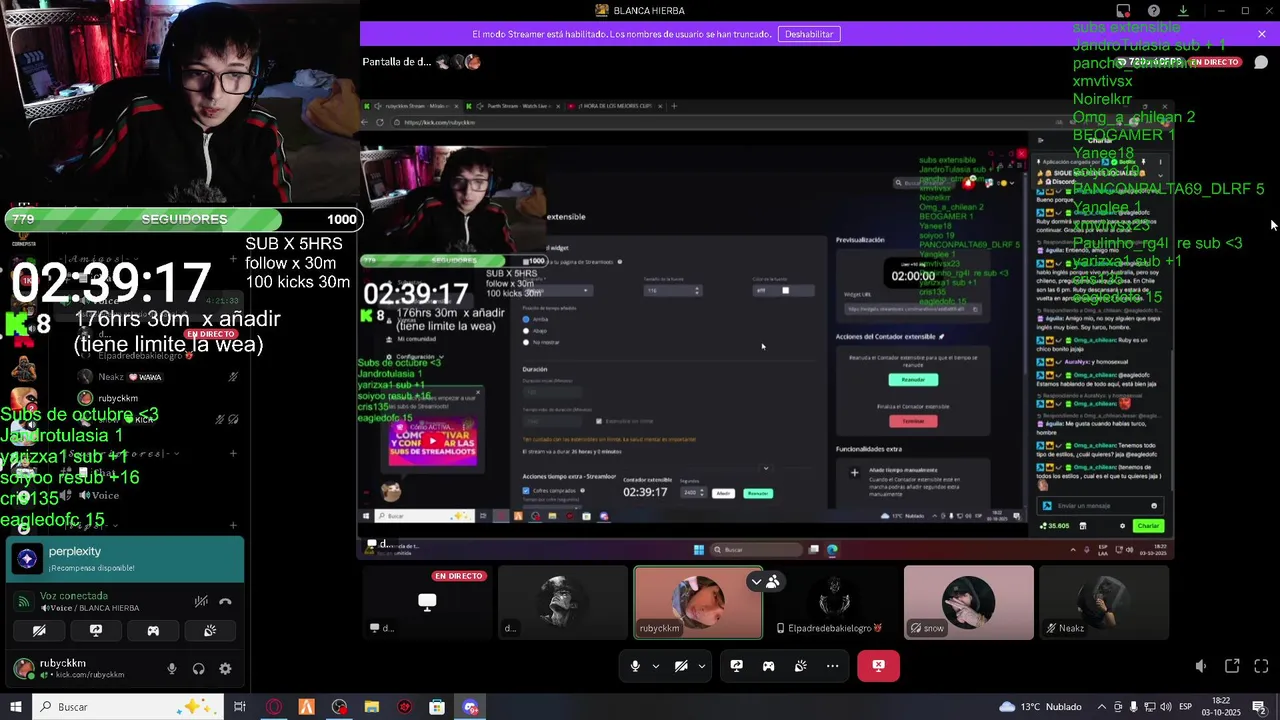The height and width of the screenshot is (720, 1280).
Task: Select rubyckkm participant tile
Action: (698, 603)
